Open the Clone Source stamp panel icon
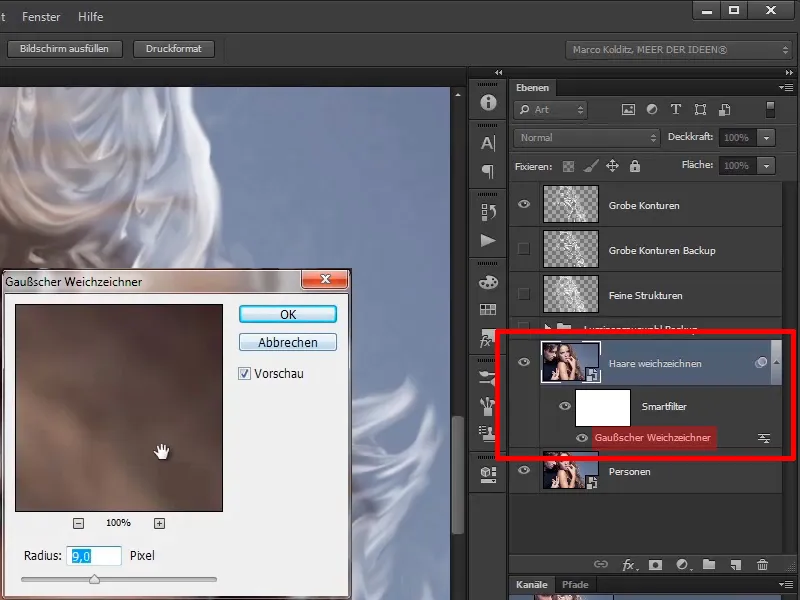The height and width of the screenshot is (600, 800). coord(488,433)
